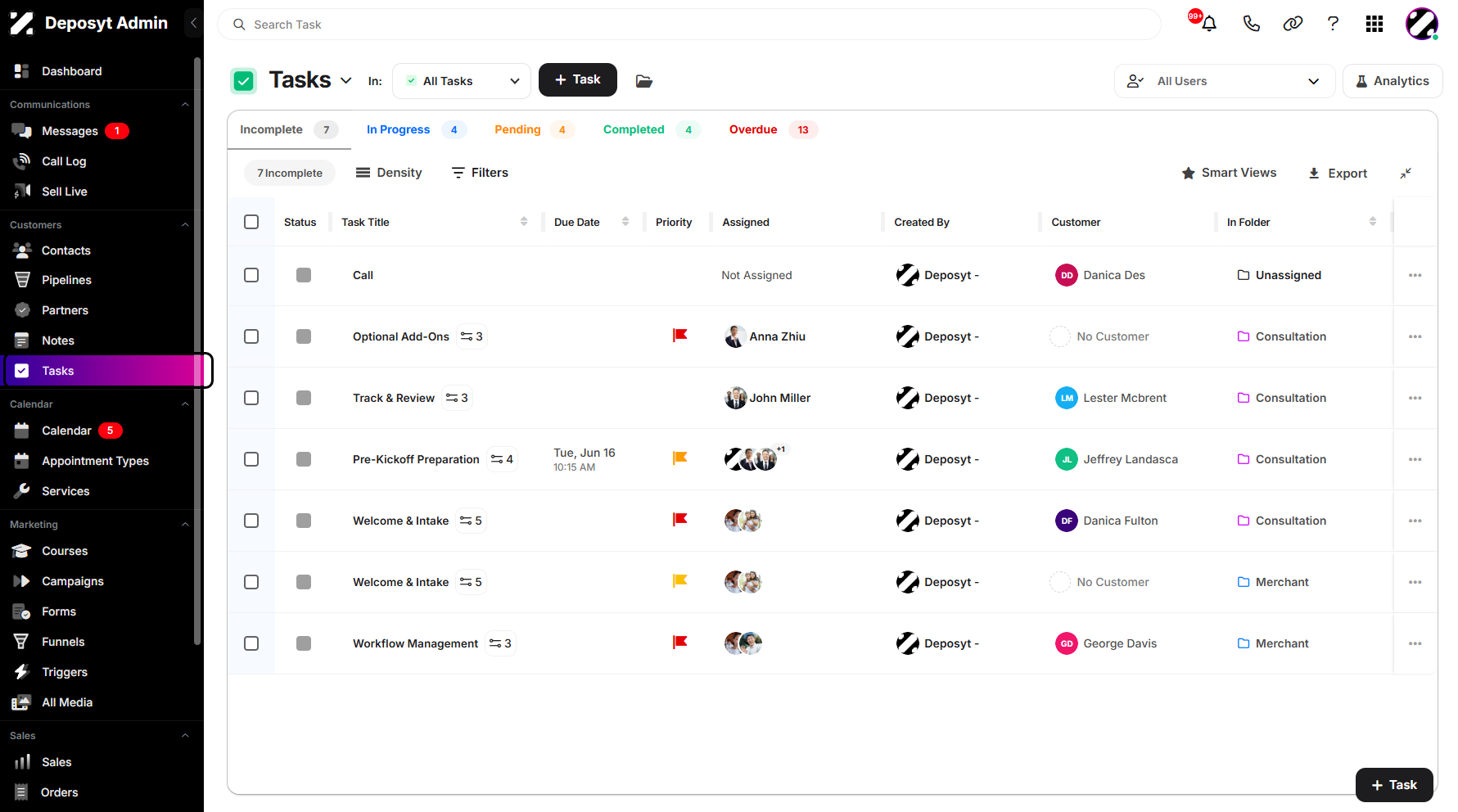Open the All Tasks dropdown
The image size is (1458, 812).
point(462,81)
